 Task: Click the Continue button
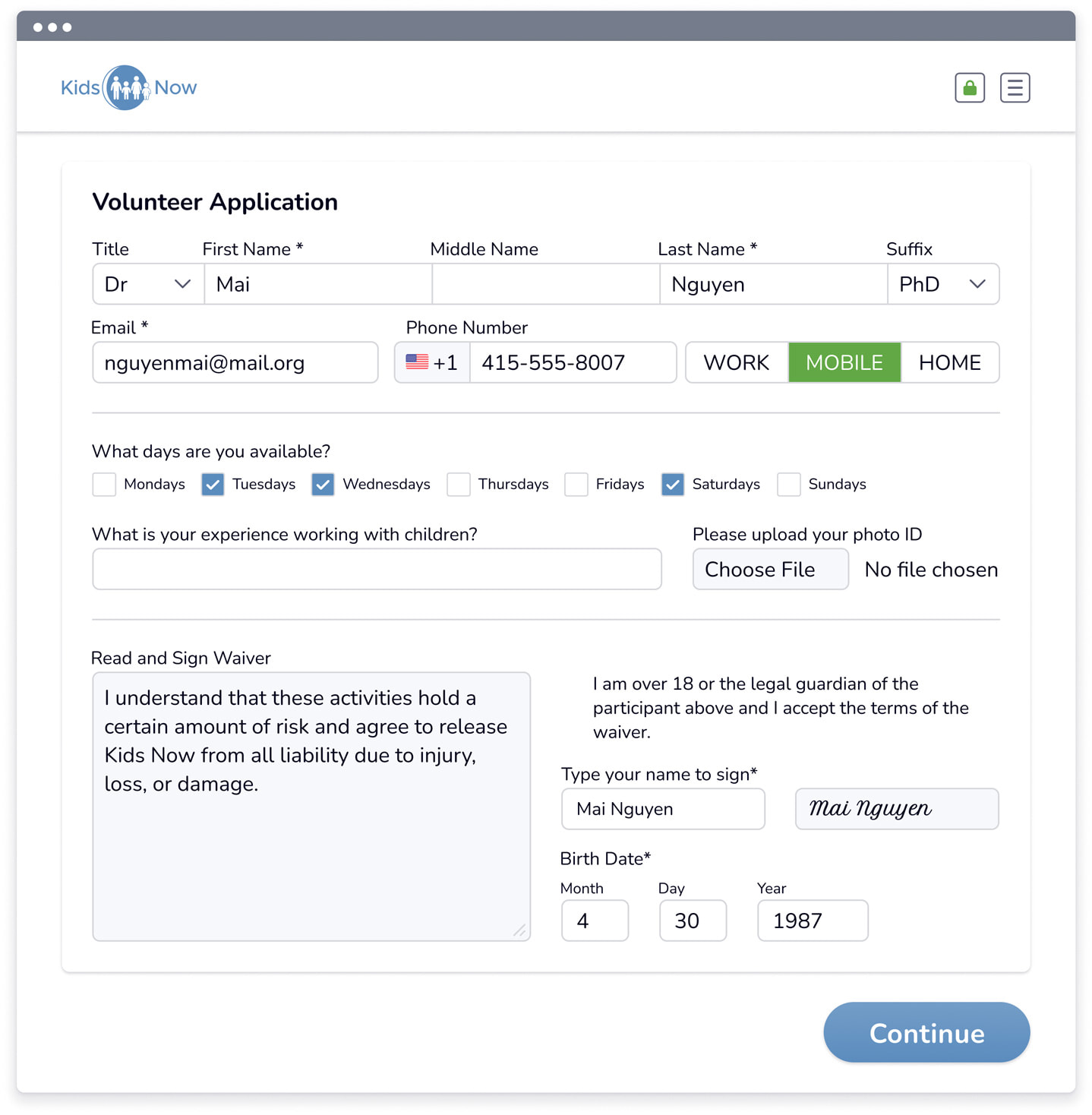click(926, 1032)
